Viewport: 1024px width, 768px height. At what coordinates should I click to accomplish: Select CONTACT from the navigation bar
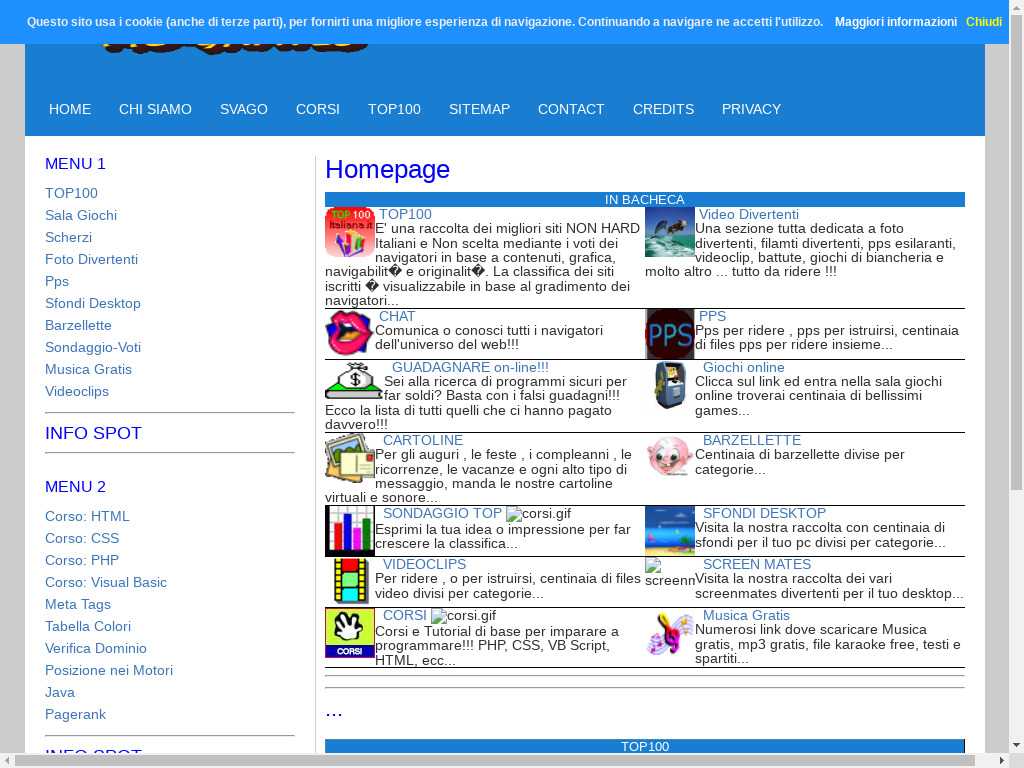point(571,109)
